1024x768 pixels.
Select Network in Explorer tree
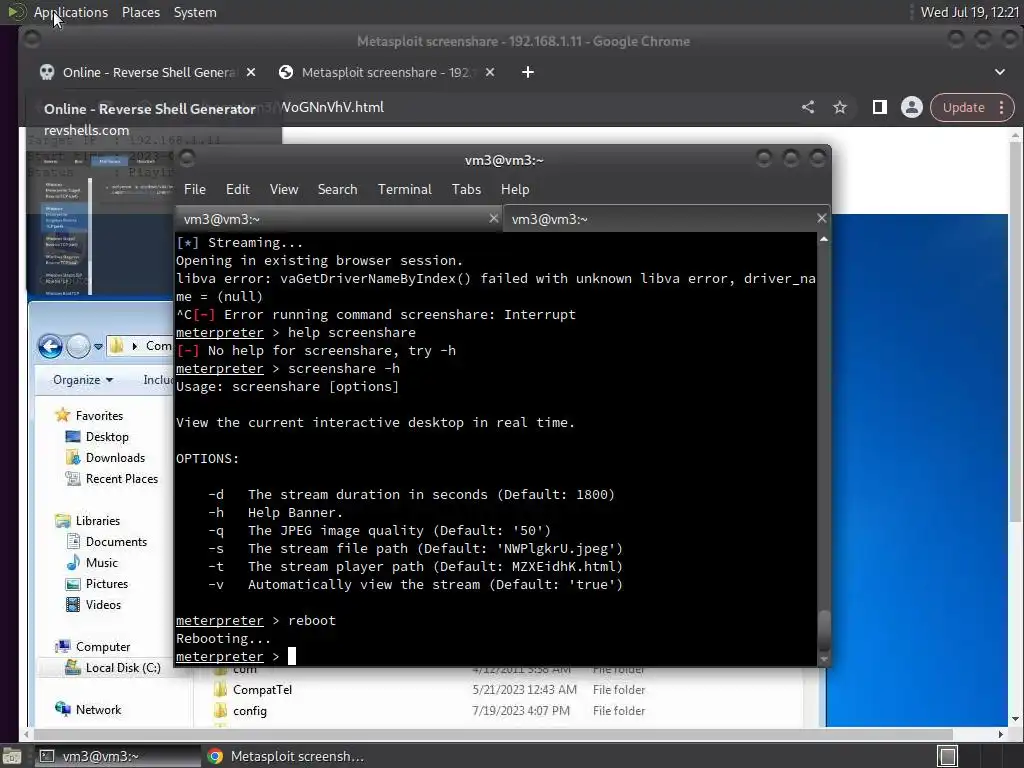pos(88,710)
